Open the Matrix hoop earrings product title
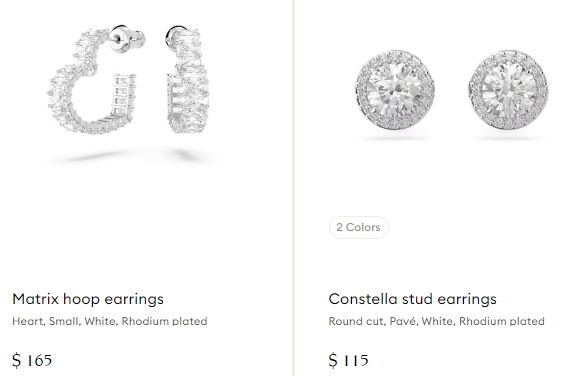This screenshot has height=376, width=582. pos(88,299)
